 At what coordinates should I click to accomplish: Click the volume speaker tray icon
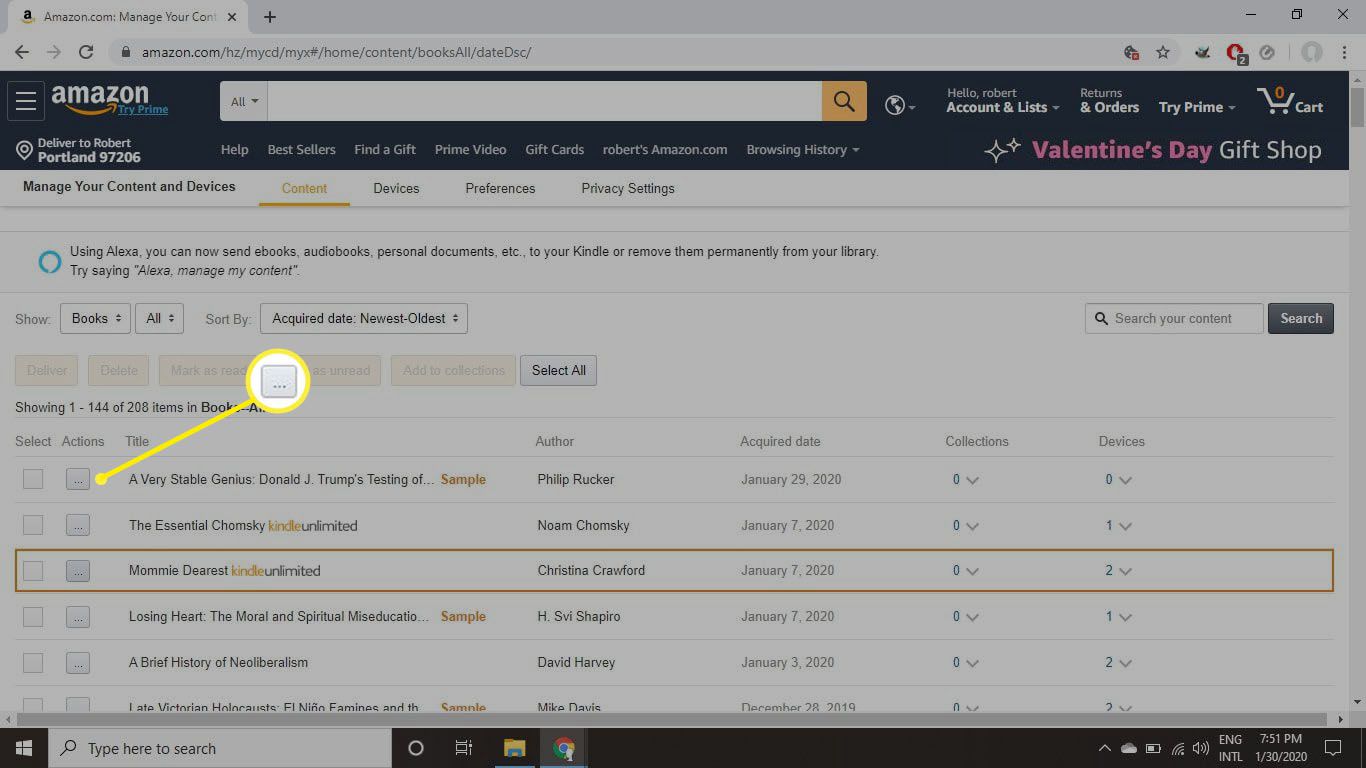[x=1200, y=748]
